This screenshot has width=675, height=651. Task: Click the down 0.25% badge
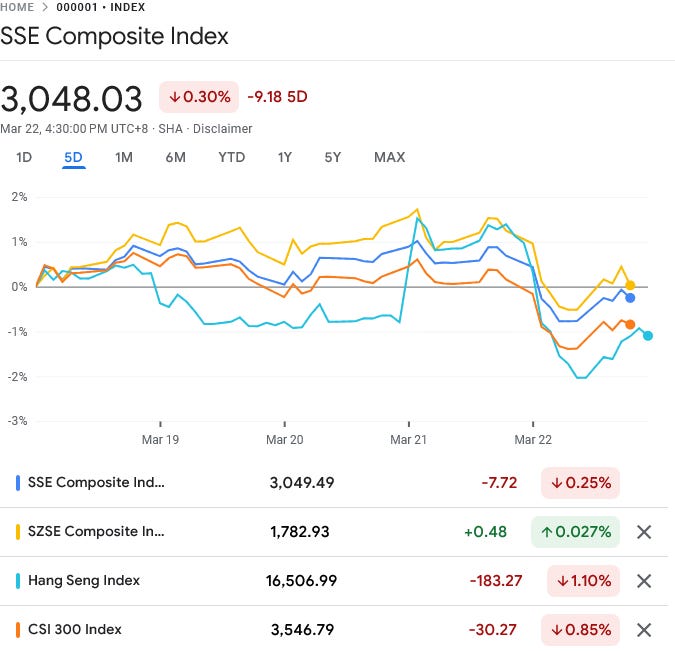click(580, 483)
